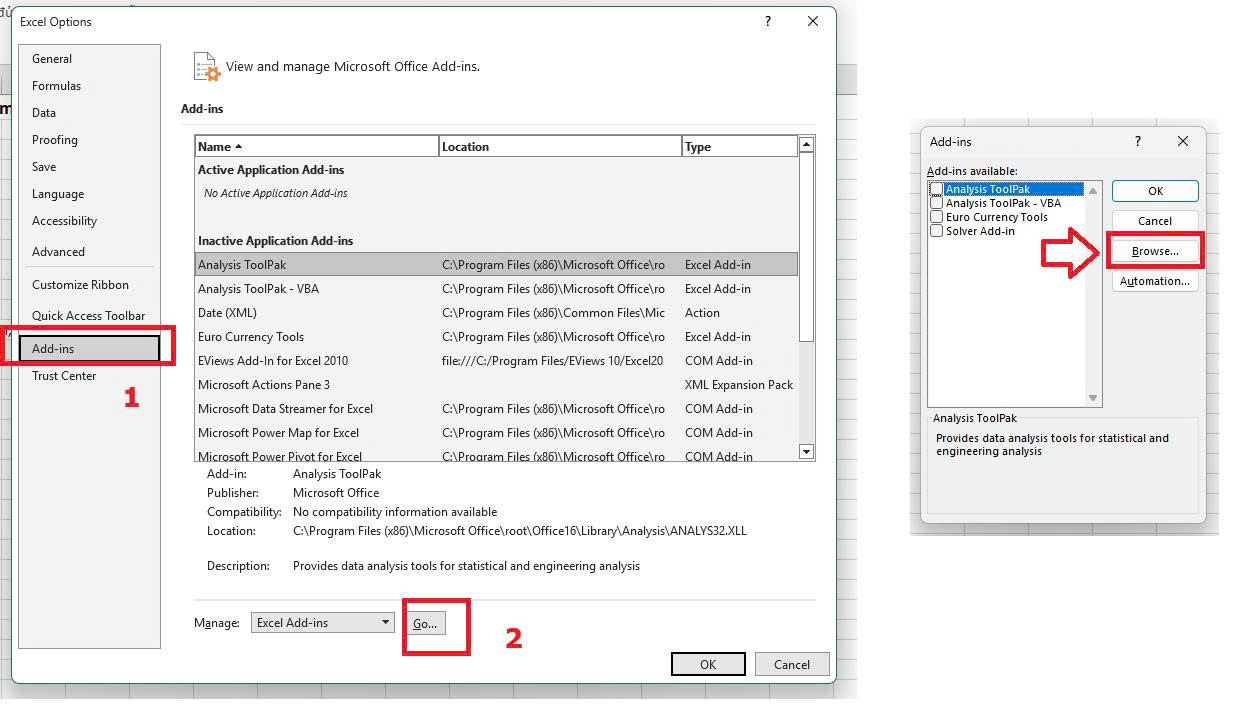Click Browse... in the Add-ins dialog

click(x=1155, y=251)
